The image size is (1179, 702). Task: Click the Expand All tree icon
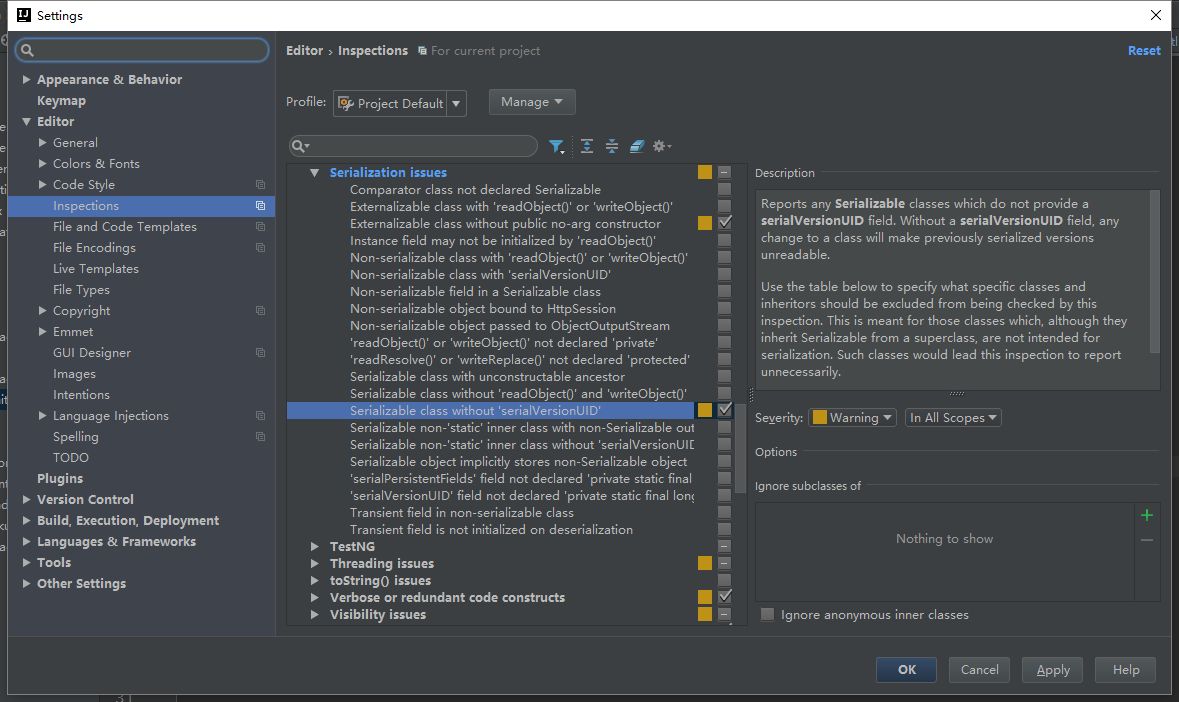point(587,146)
